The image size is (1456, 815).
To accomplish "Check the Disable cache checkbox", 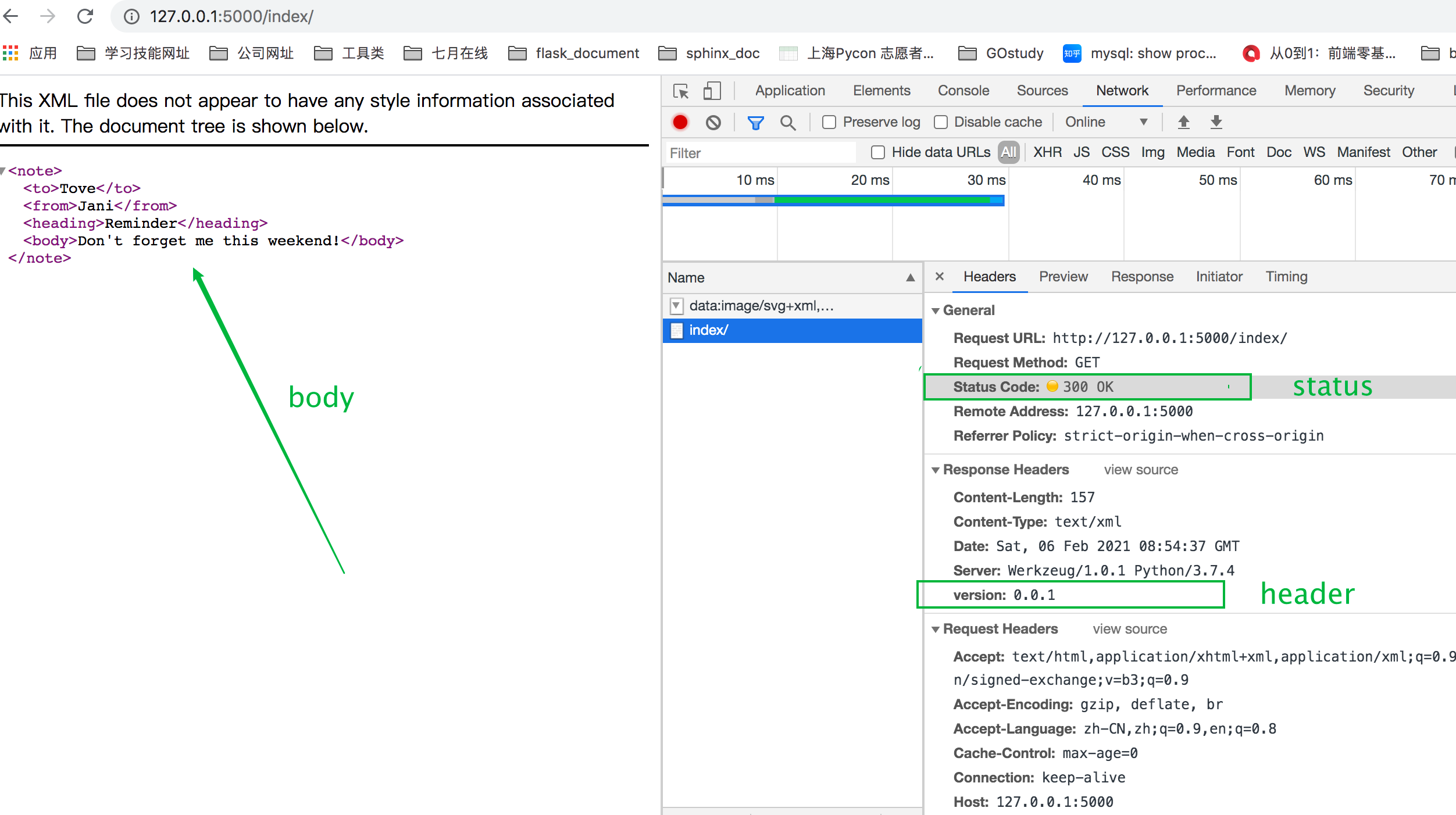I will (x=940, y=122).
